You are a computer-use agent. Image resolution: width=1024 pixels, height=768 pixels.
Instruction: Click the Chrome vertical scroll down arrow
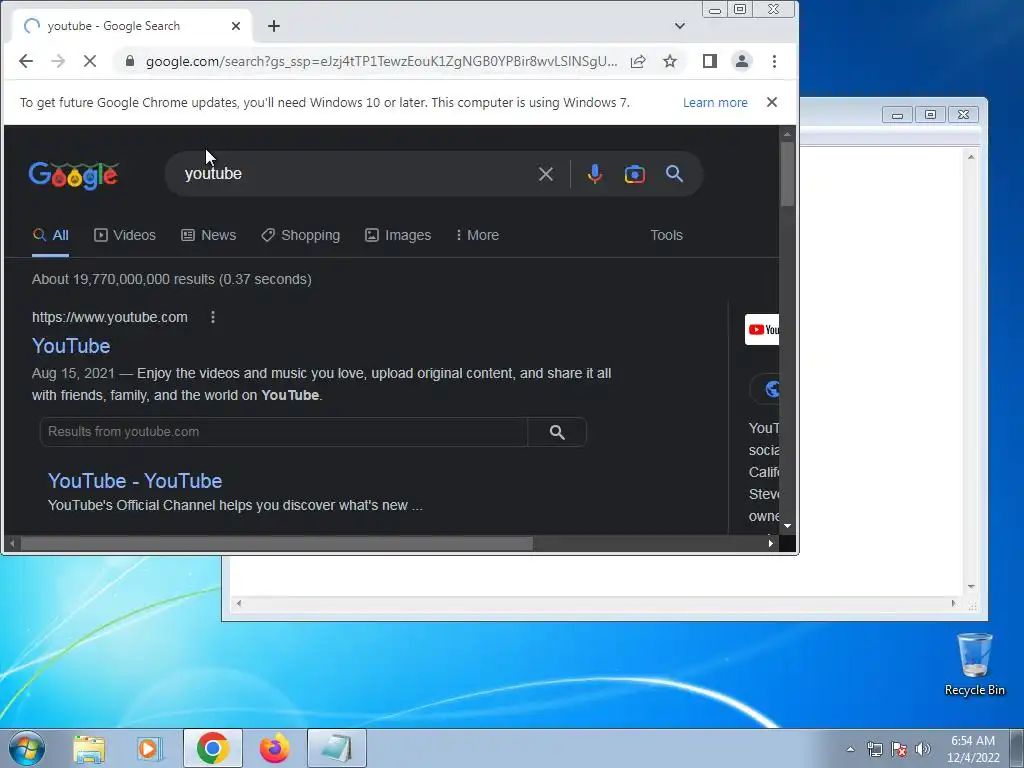coord(787,526)
